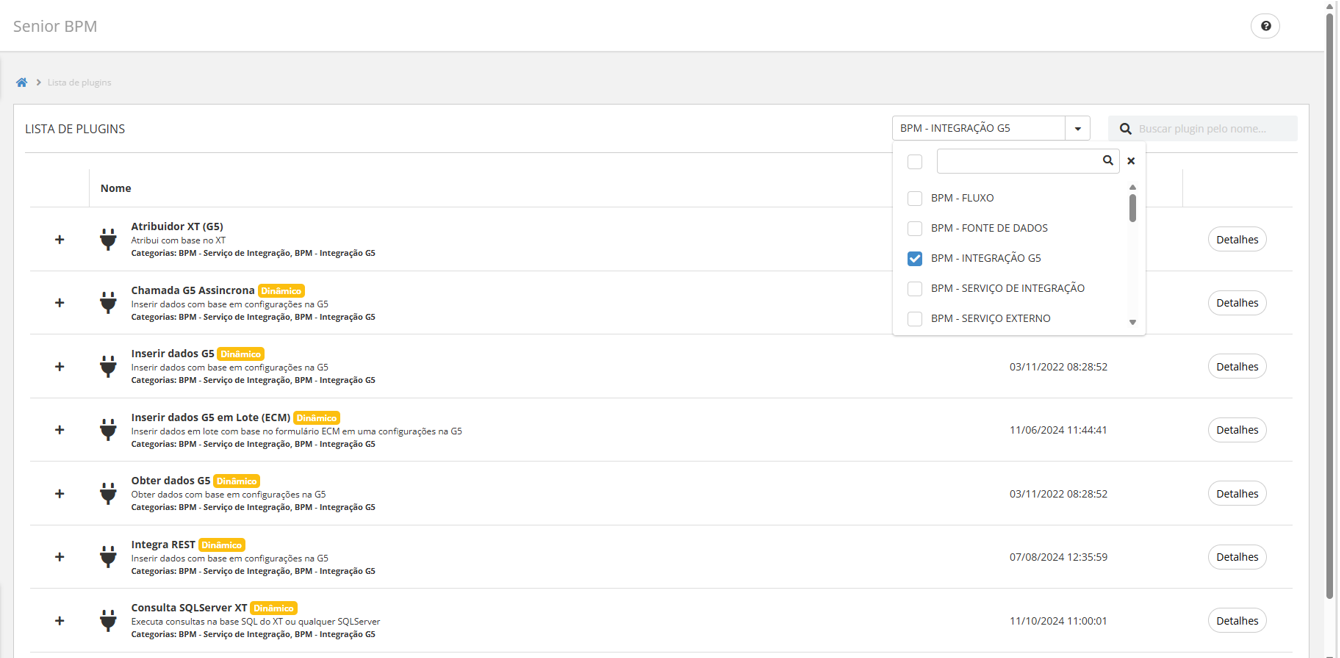Toggle the select-all checkbox in dropdown
The height and width of the screenshot is (658, 1340).
pyautogui.click(x=915, y=161)
